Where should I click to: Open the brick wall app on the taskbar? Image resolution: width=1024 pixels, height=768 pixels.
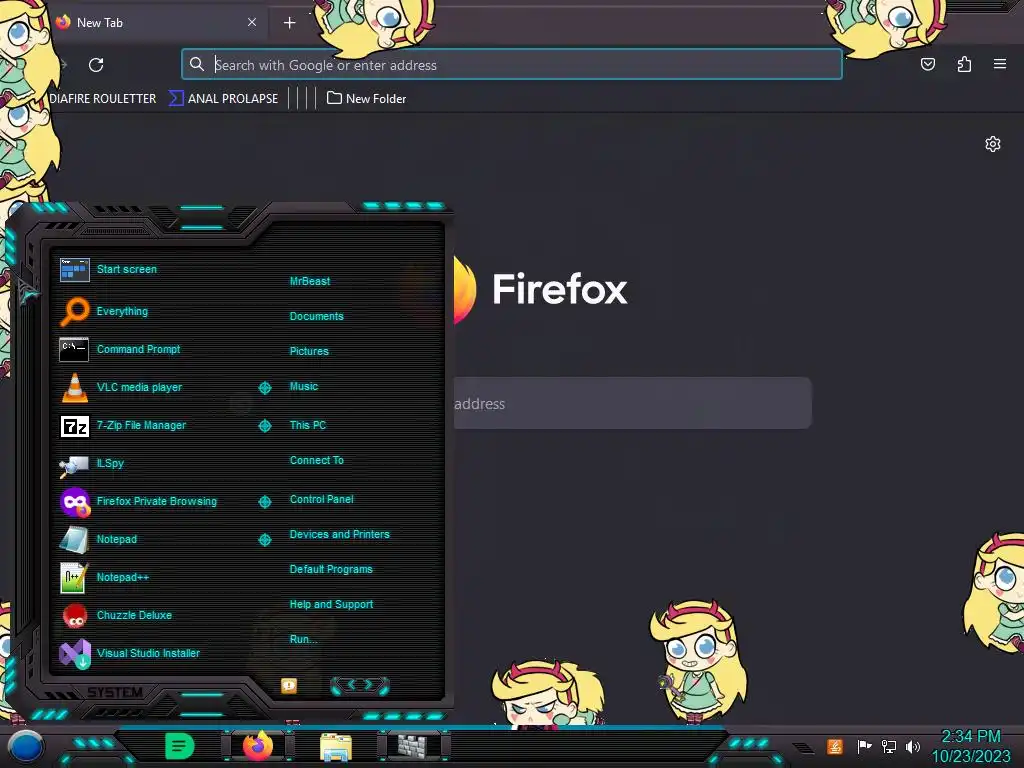click(413, 746)
